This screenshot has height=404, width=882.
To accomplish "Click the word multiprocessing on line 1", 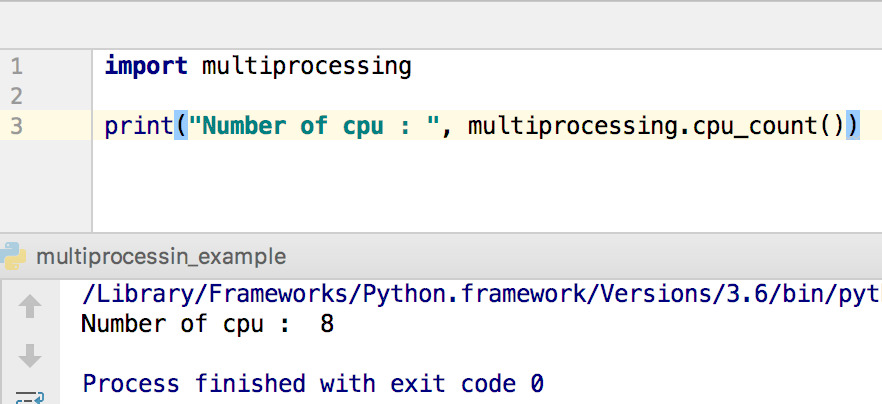I will point(307,67).
